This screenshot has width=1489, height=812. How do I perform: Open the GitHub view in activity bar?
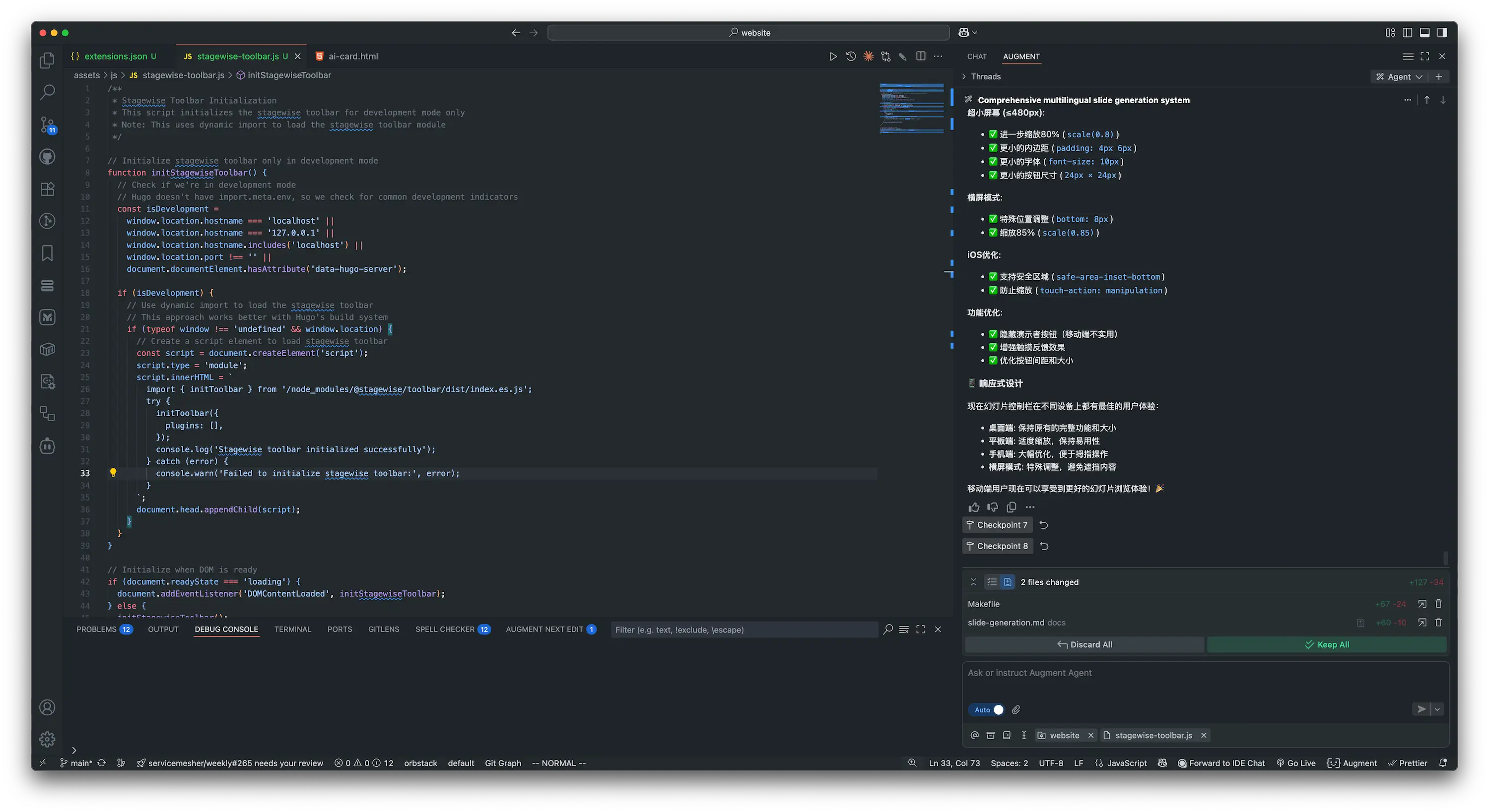click(x=47, y=157)
